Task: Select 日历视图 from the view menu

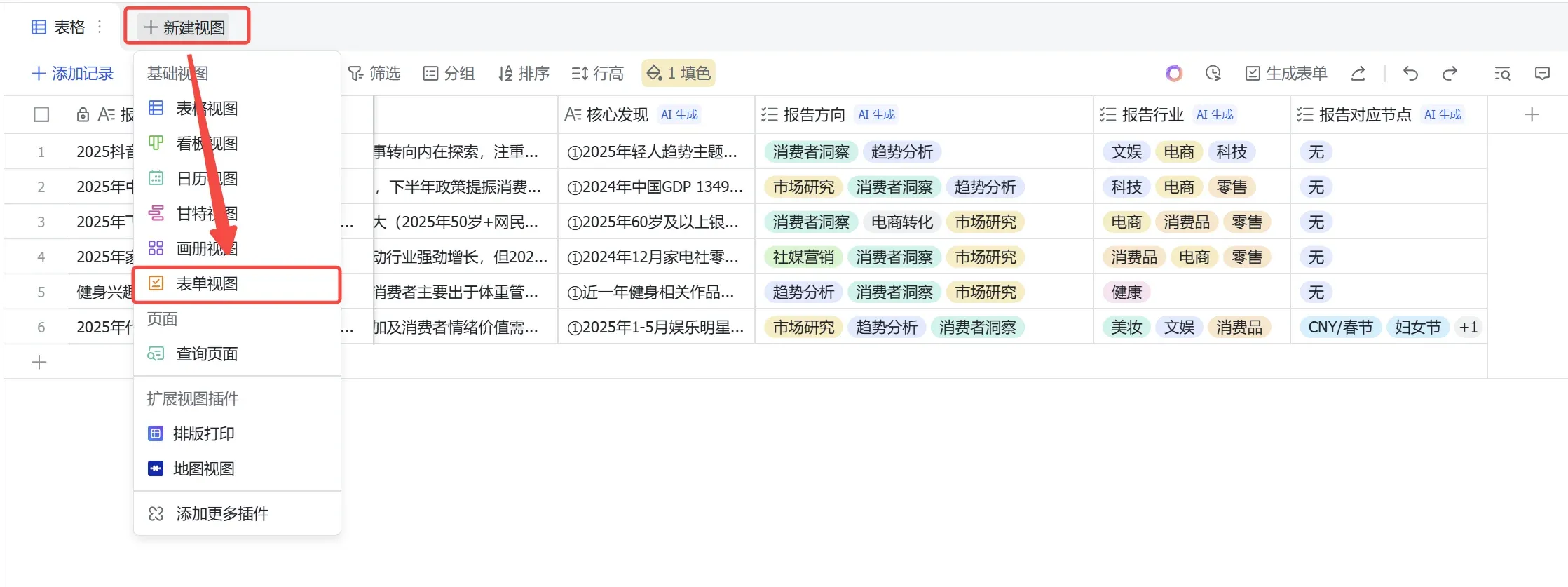Action: [x=237, y=179]
